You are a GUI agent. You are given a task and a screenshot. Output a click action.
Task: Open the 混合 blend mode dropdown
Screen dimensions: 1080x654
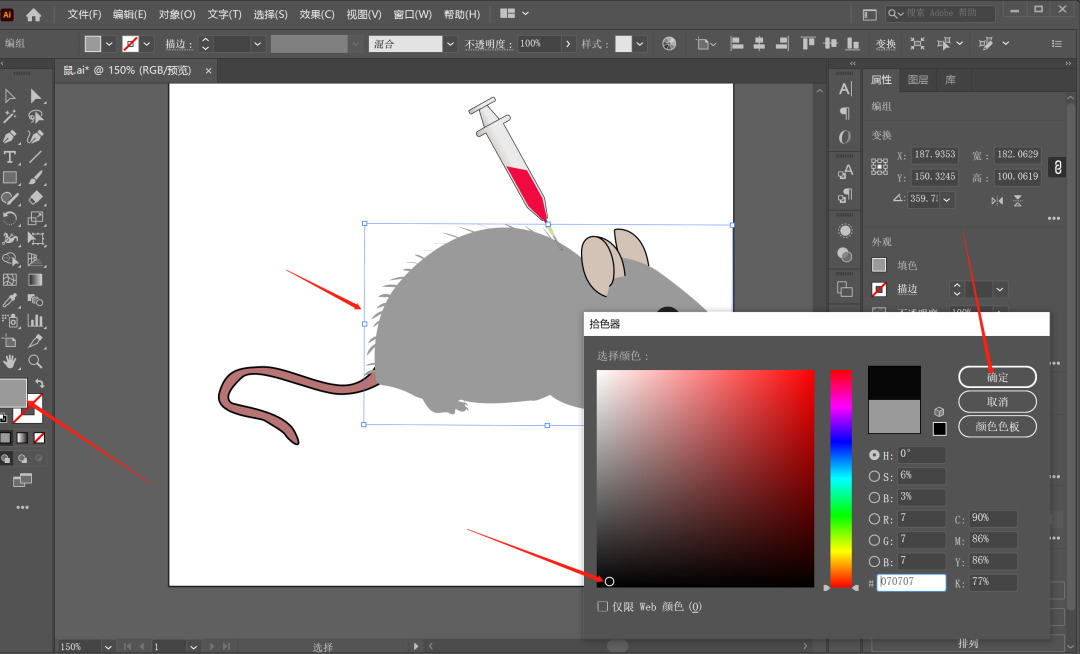click(450, 44)
